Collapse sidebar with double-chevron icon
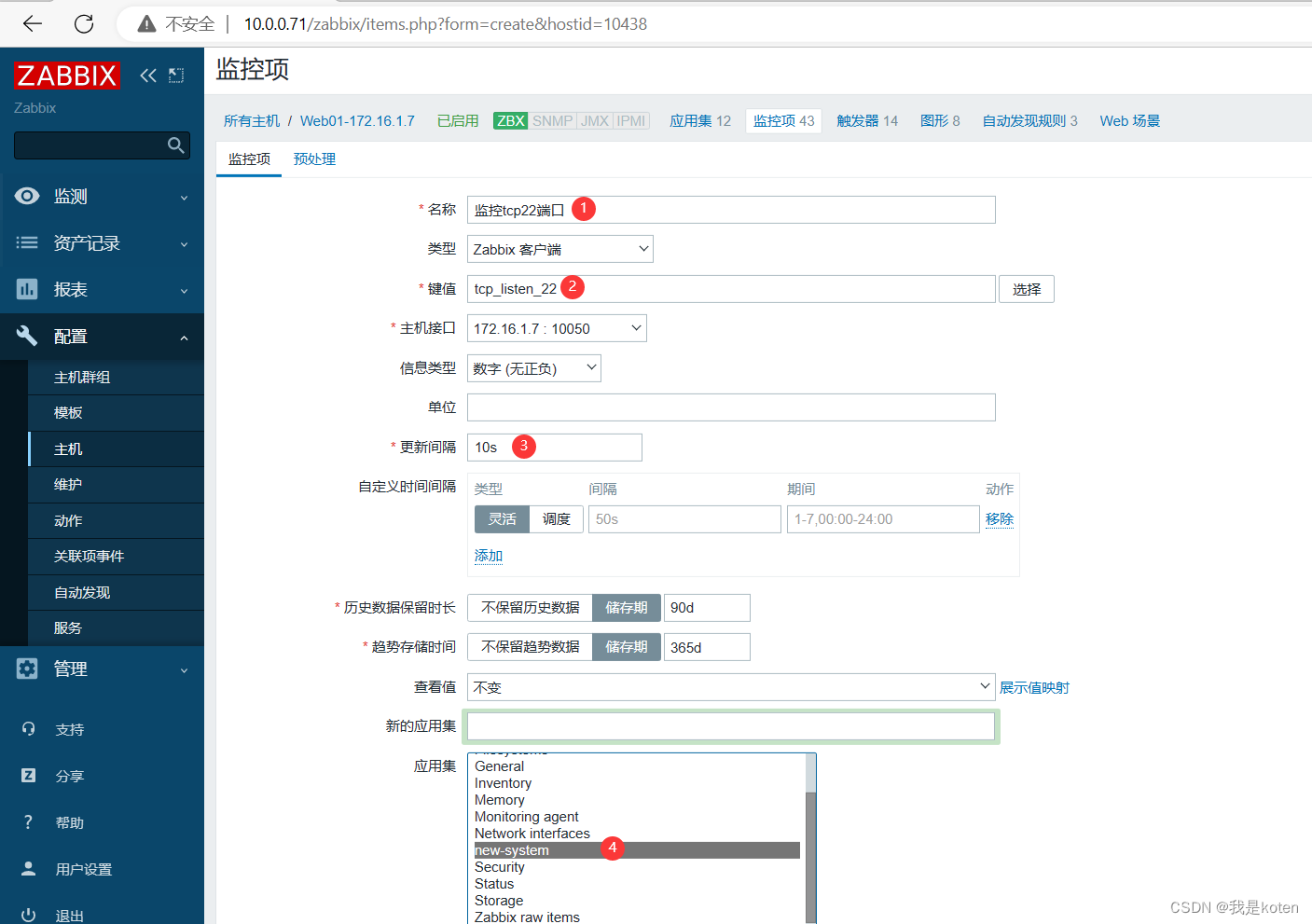Screen dimensions: 1312x924 [x=148, y=76]
